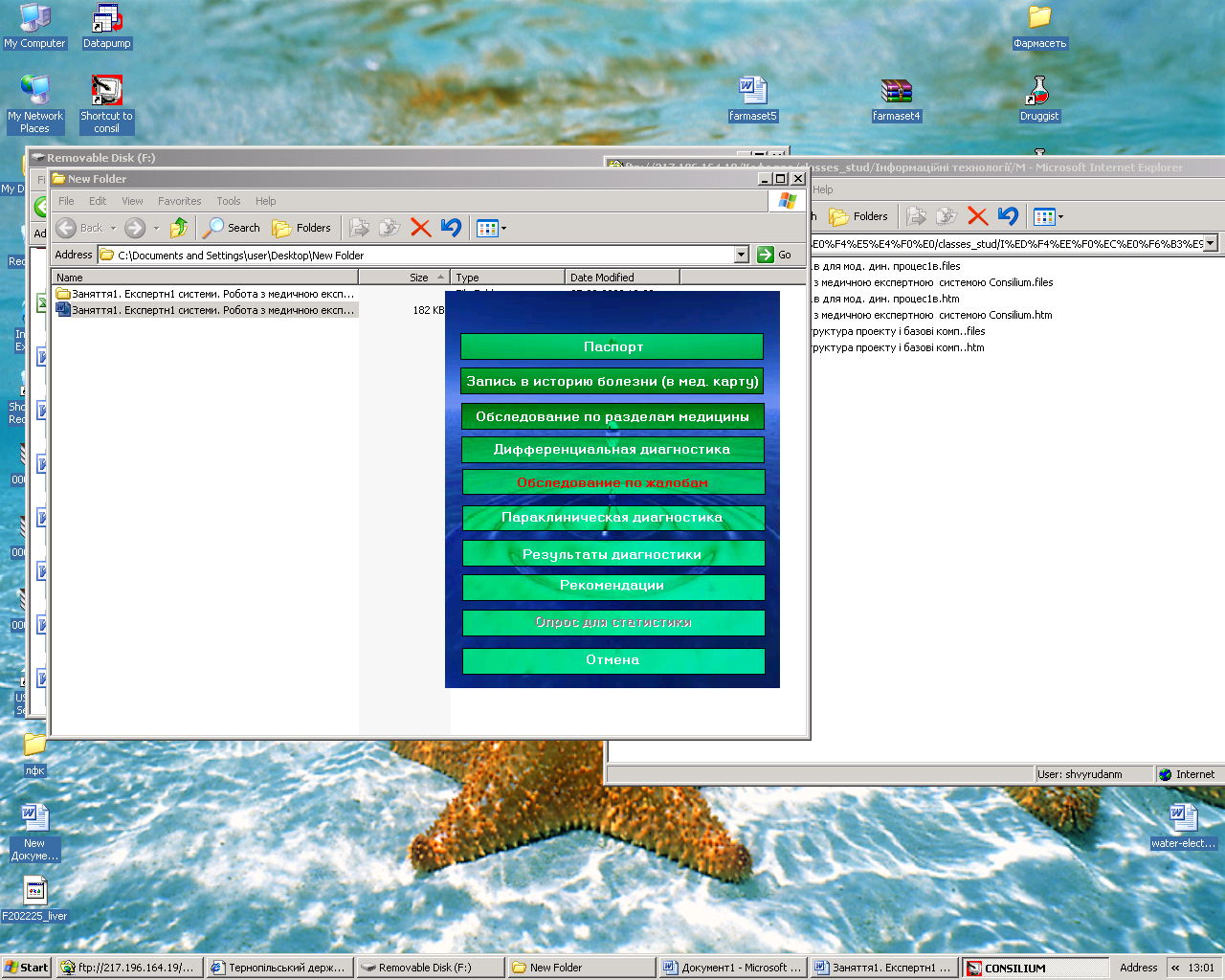Select the Заняття1 folder row in file list
This screenshot has width=1225, height=980.
click(206, 294)
